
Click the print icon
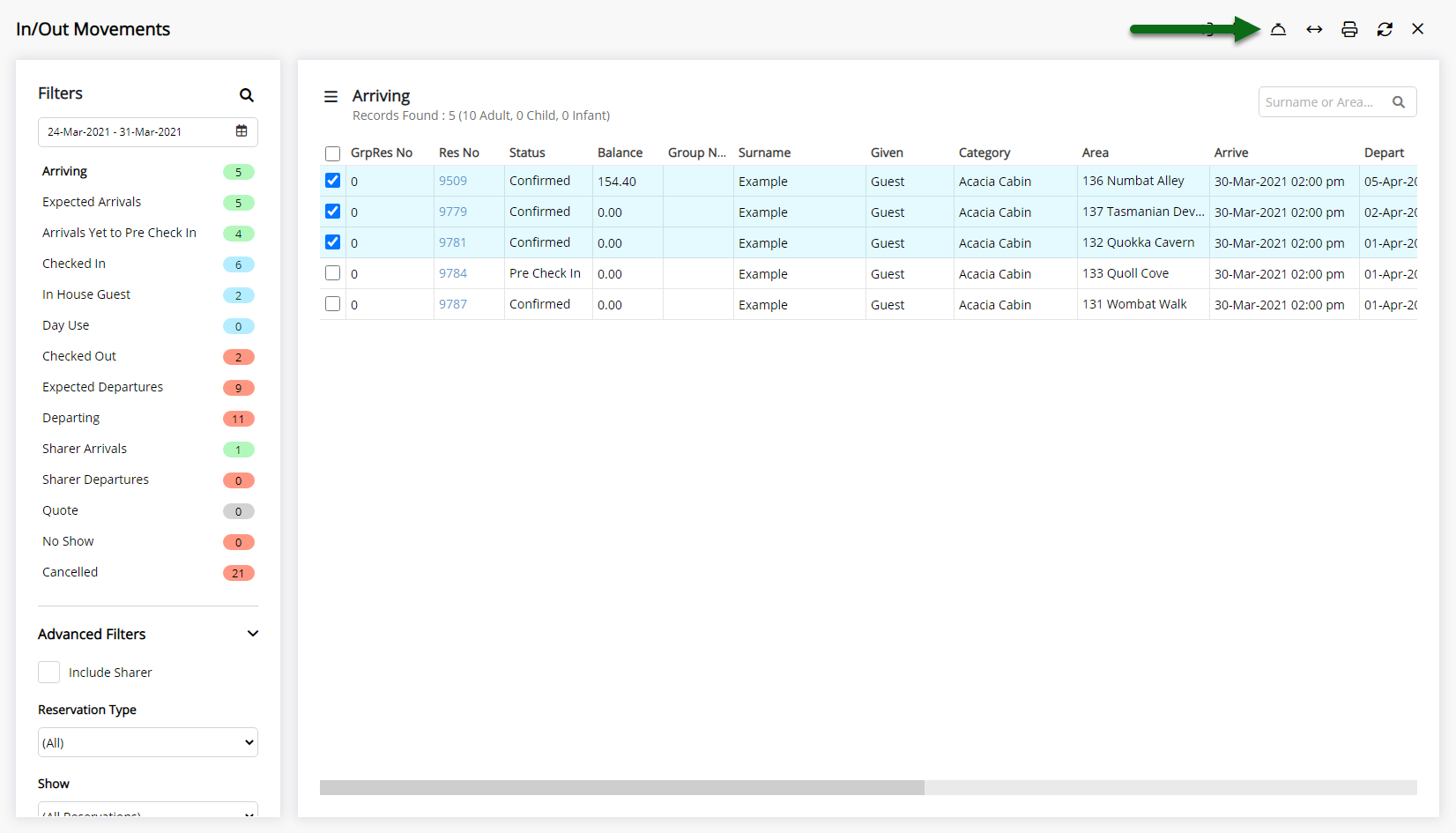1349,29
